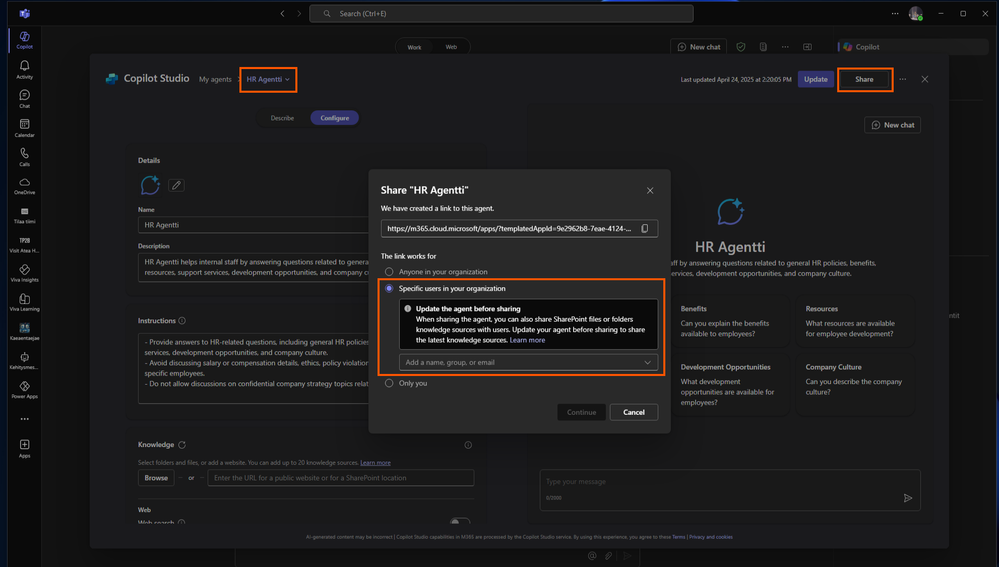Start New chat in Copilot header
This screenshot has height=567, width=999.
tap(698, 47)
